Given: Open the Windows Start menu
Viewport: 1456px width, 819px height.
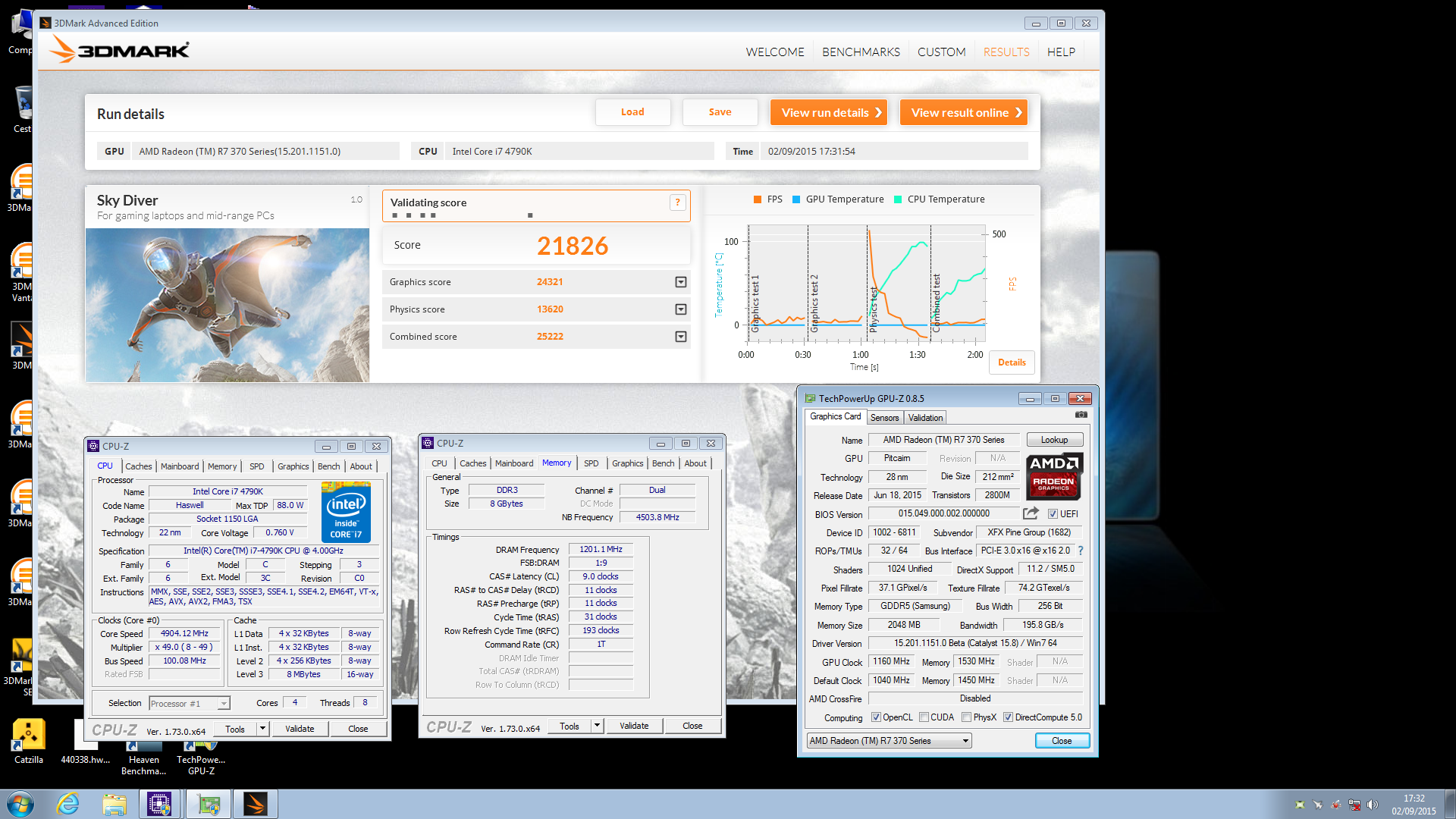Looking at the screenshot, I should 20,804.
